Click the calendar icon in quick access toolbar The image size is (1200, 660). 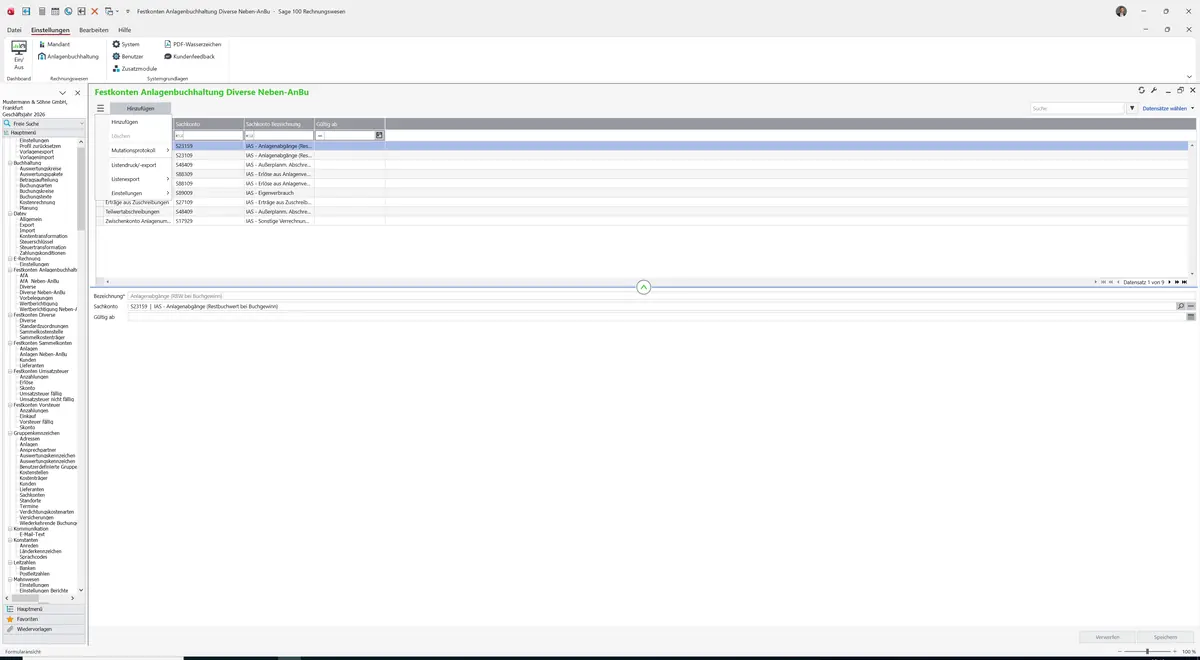pos(54,11)
